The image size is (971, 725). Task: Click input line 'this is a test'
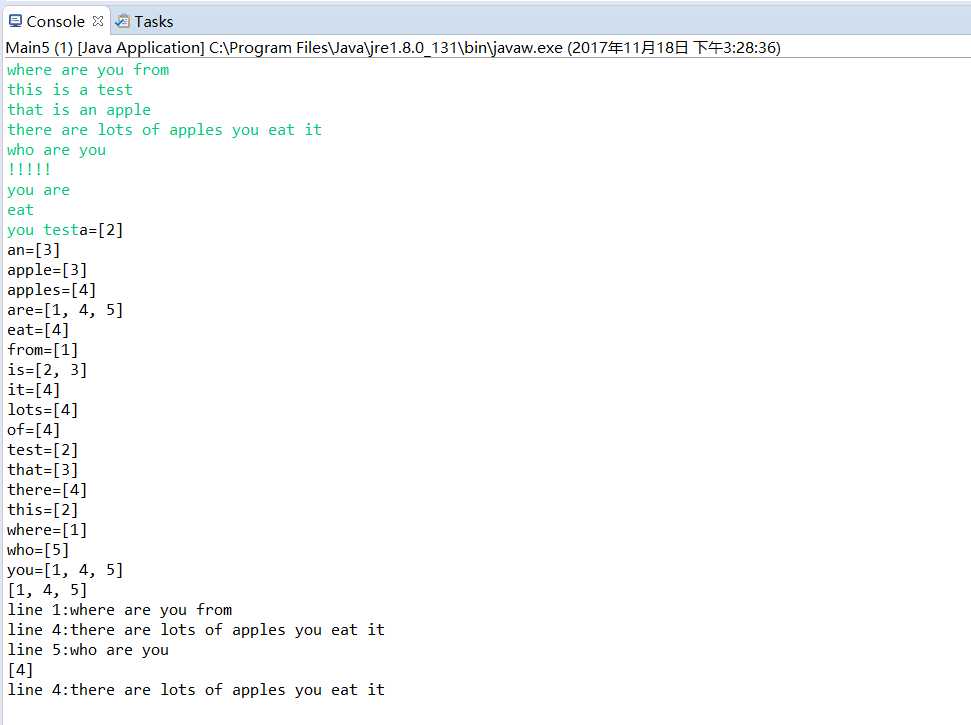point(70,90)
